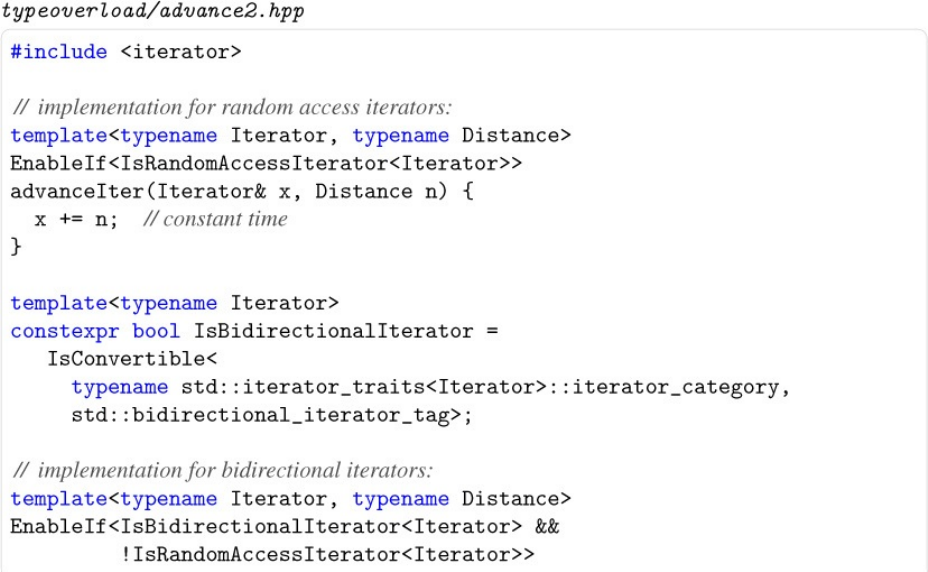Click std::iterator_traits<Iterator>::iterator_category text
Image resolution: width=928 pixels, height=572 pixels.
point(485,387)
